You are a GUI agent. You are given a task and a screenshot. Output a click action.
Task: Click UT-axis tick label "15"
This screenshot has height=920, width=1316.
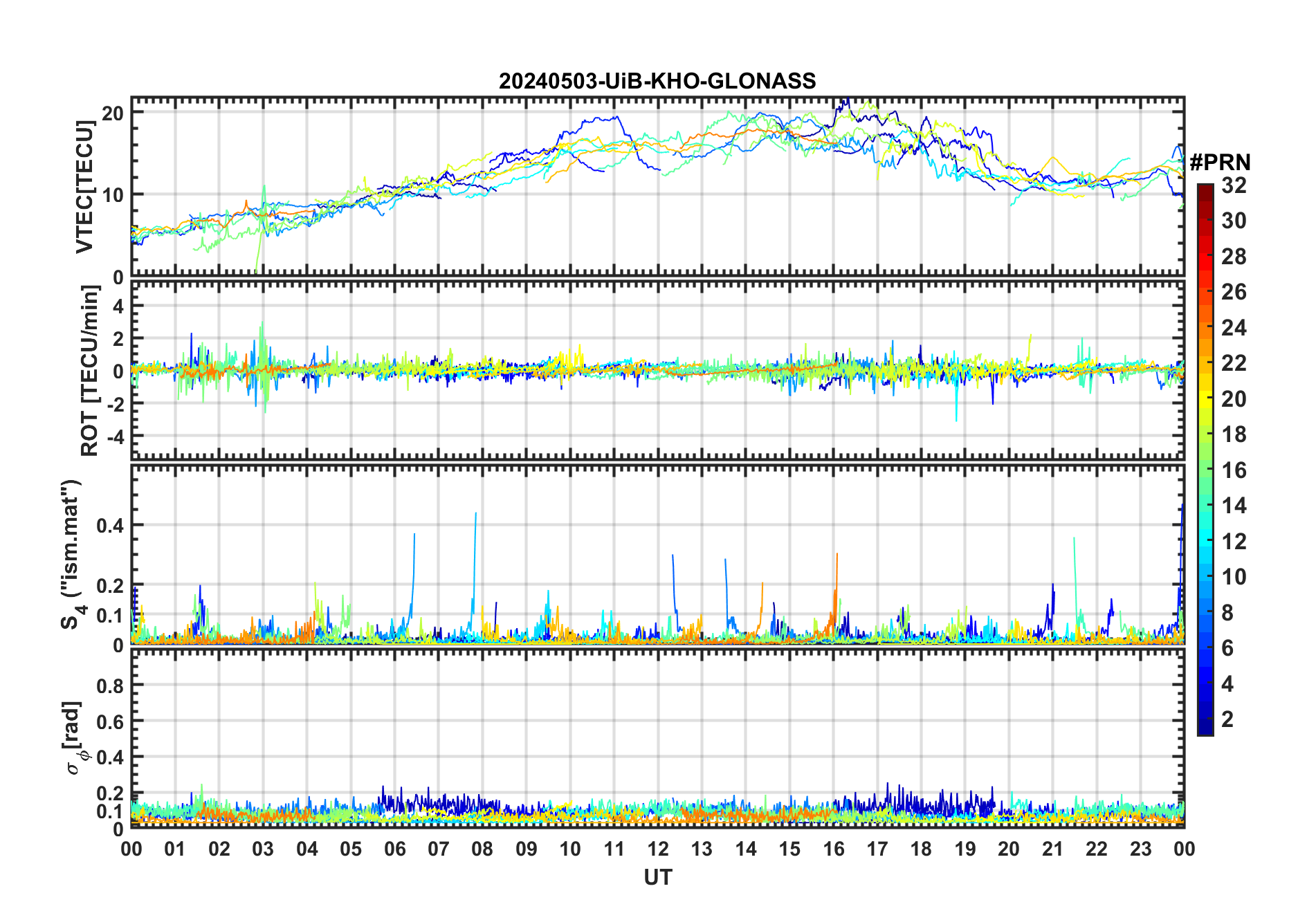tap(789, 849)
